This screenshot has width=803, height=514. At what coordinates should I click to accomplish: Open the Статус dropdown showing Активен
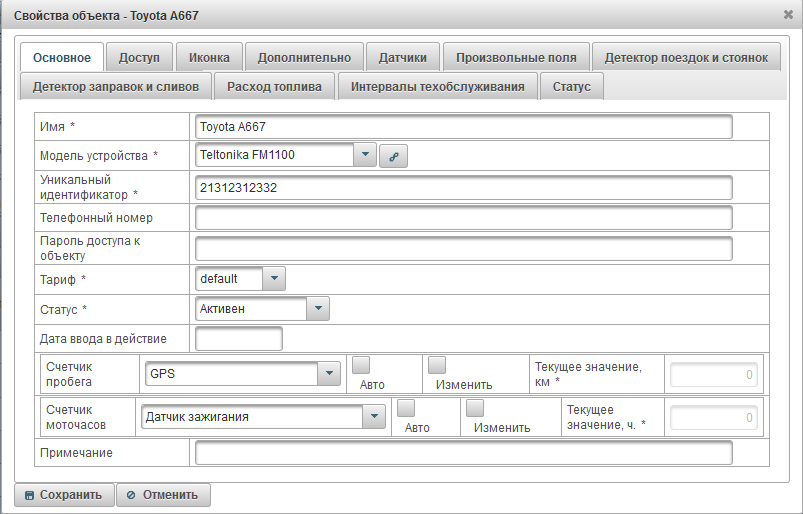(x=318, y=309)
